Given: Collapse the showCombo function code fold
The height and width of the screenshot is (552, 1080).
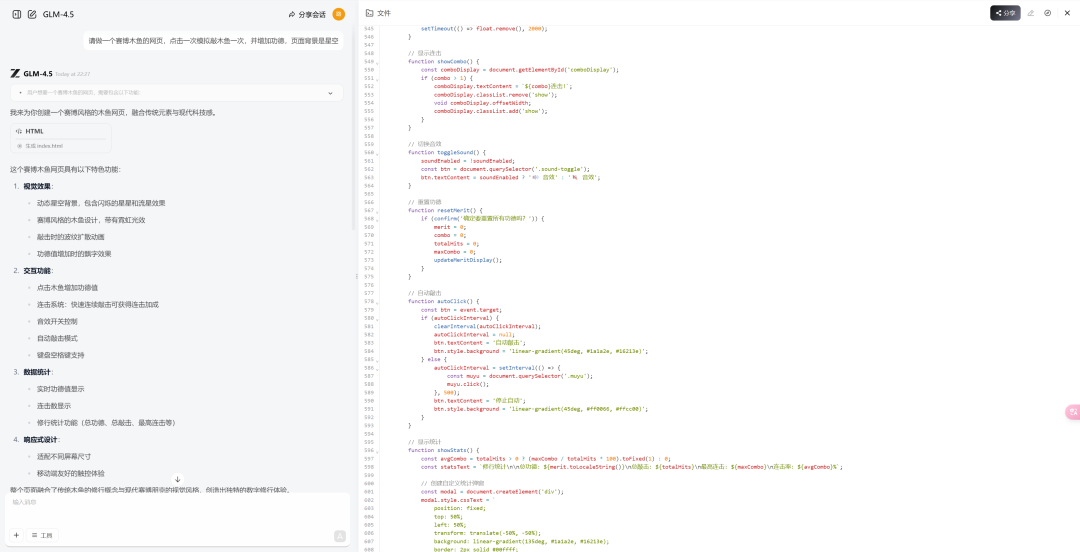Looking at the screenshot, I should [377, 61].
